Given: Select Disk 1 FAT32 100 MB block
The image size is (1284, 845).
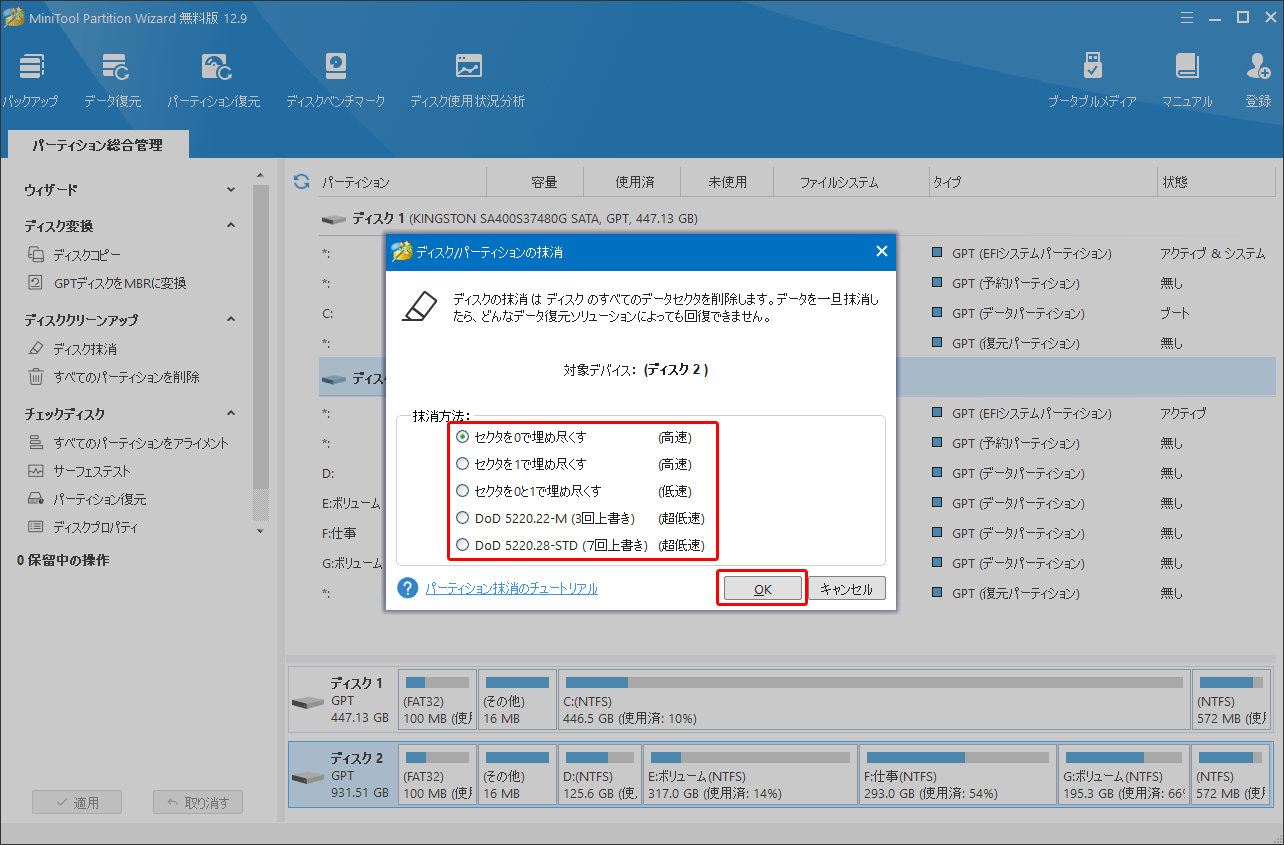Looking at the screenshot, I should [436, 700].
